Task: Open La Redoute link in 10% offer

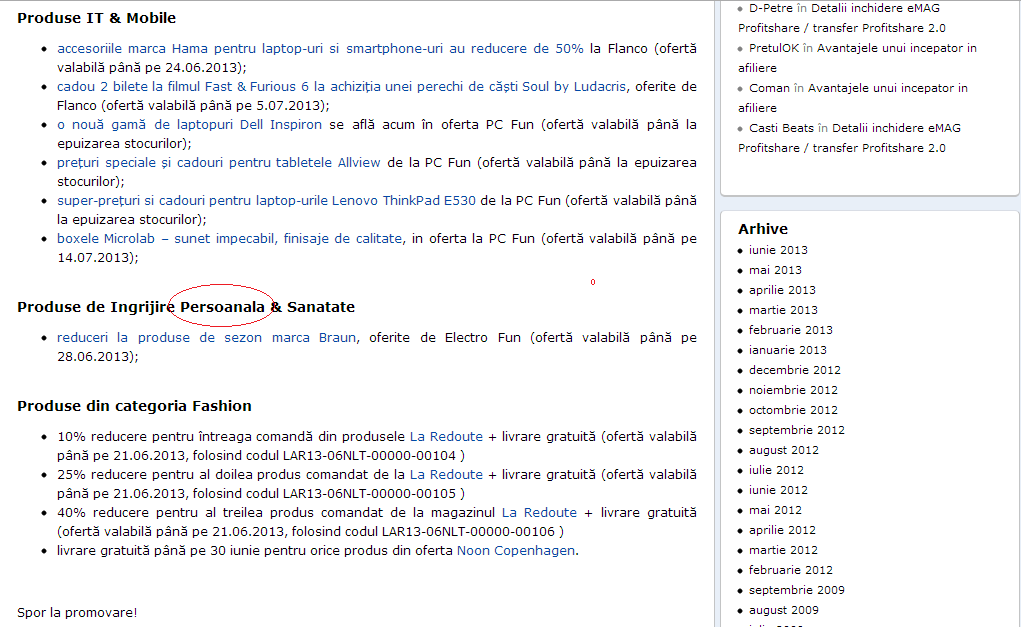Action: point(446,437)
